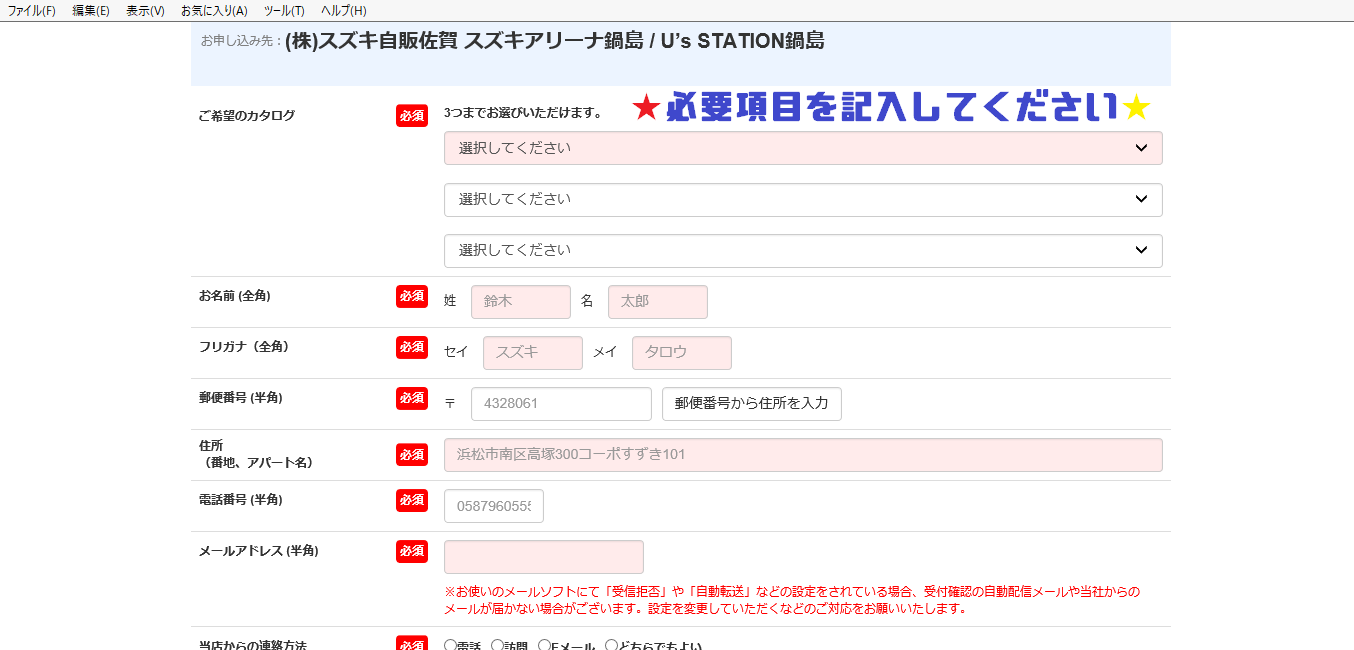Screen dimensions: 1354x650
Task: Focus the セイ furigana field showing スズキ
Action: tap(533, 352)
